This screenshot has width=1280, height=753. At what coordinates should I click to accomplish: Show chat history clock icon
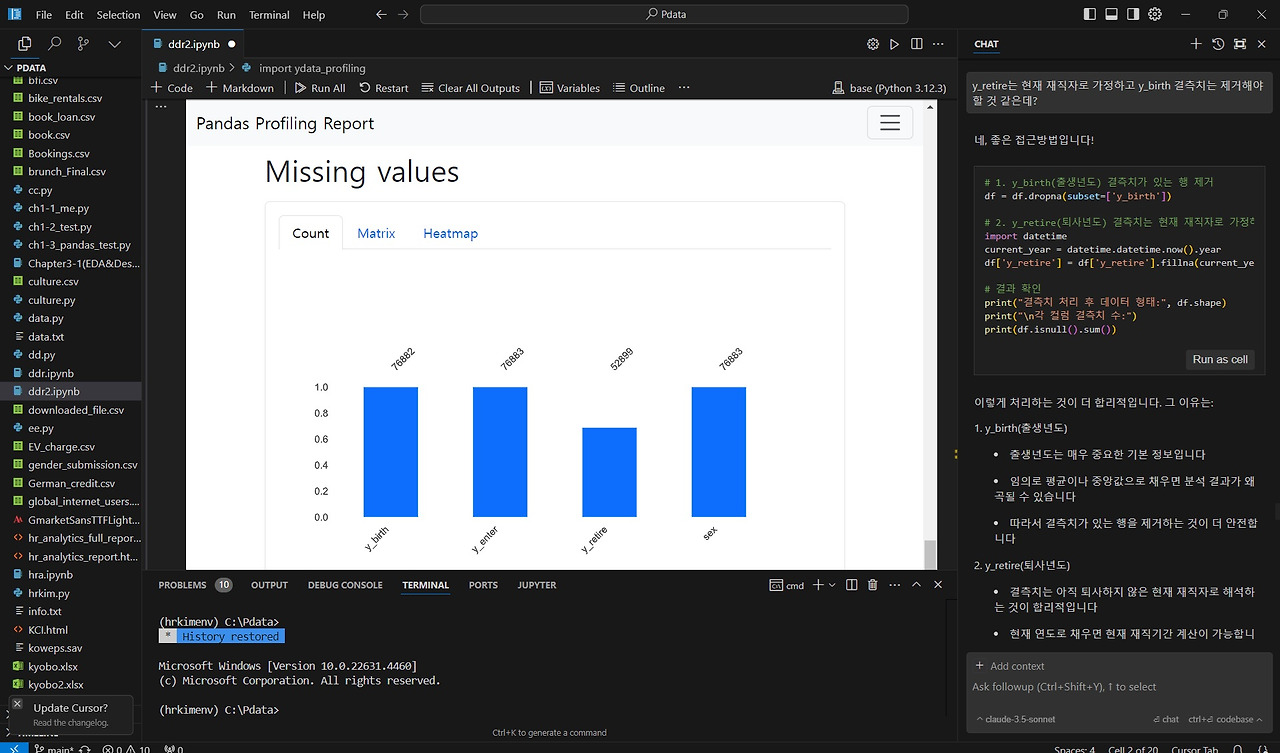1218,44
